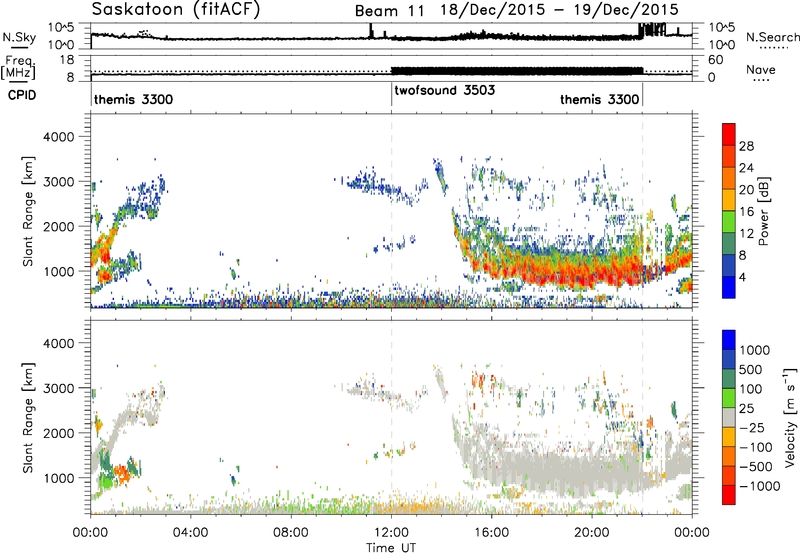Click the 3000 tick on power panel axis
The height and width of the screenshot is (554, 800).
pyautogui.click(x=59, y=182)
